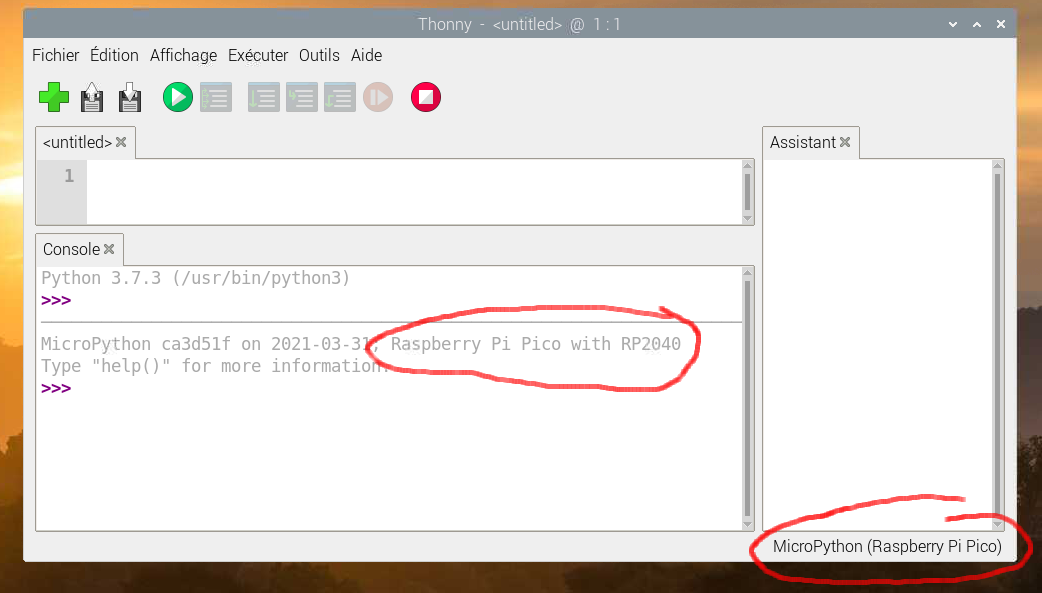Screen dimensions: 1042x593
Task: Click the Step over toolbar icon
Action: [264, 97]
